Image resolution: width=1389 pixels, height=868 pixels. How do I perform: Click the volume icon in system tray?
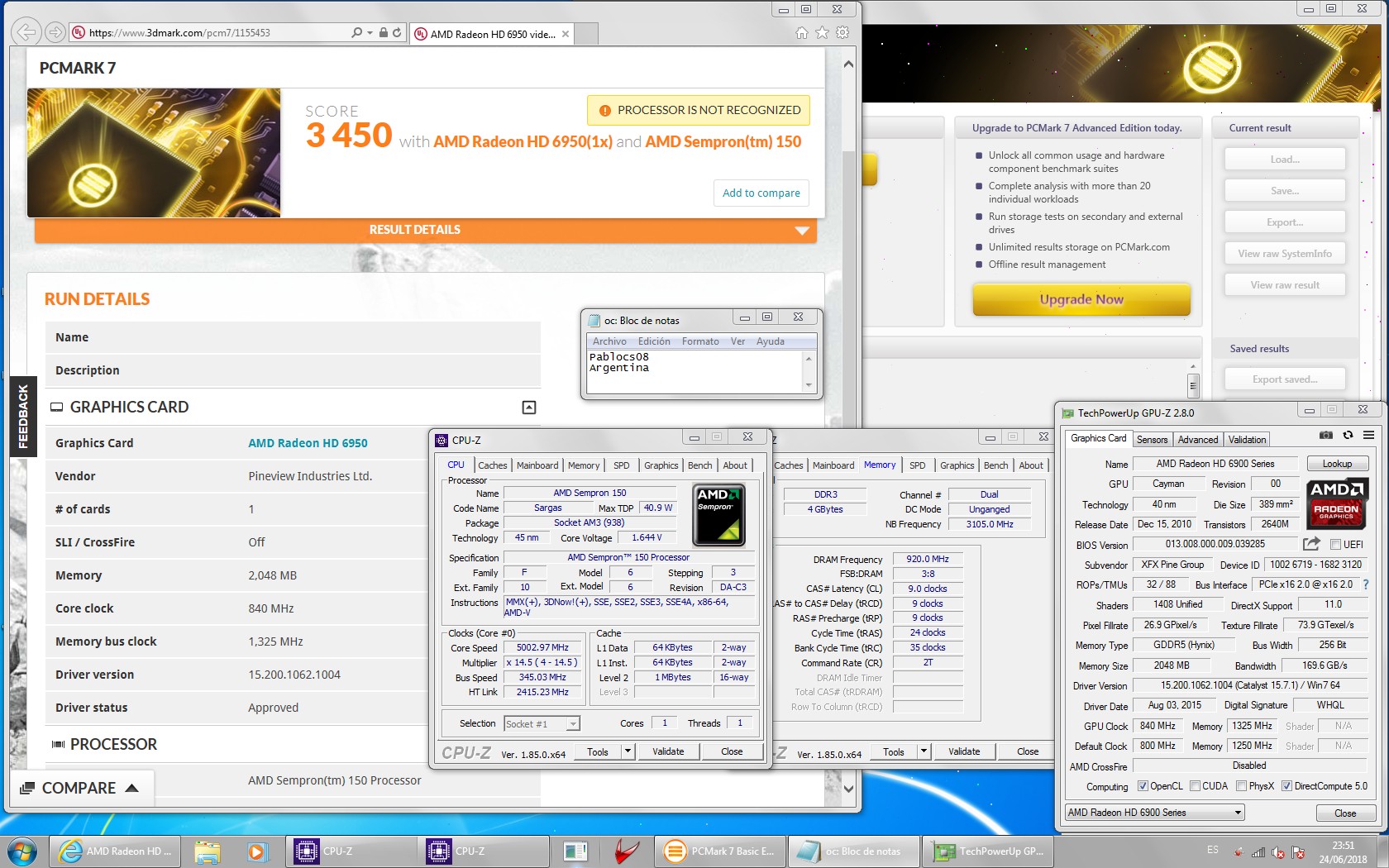[1277, 852]
